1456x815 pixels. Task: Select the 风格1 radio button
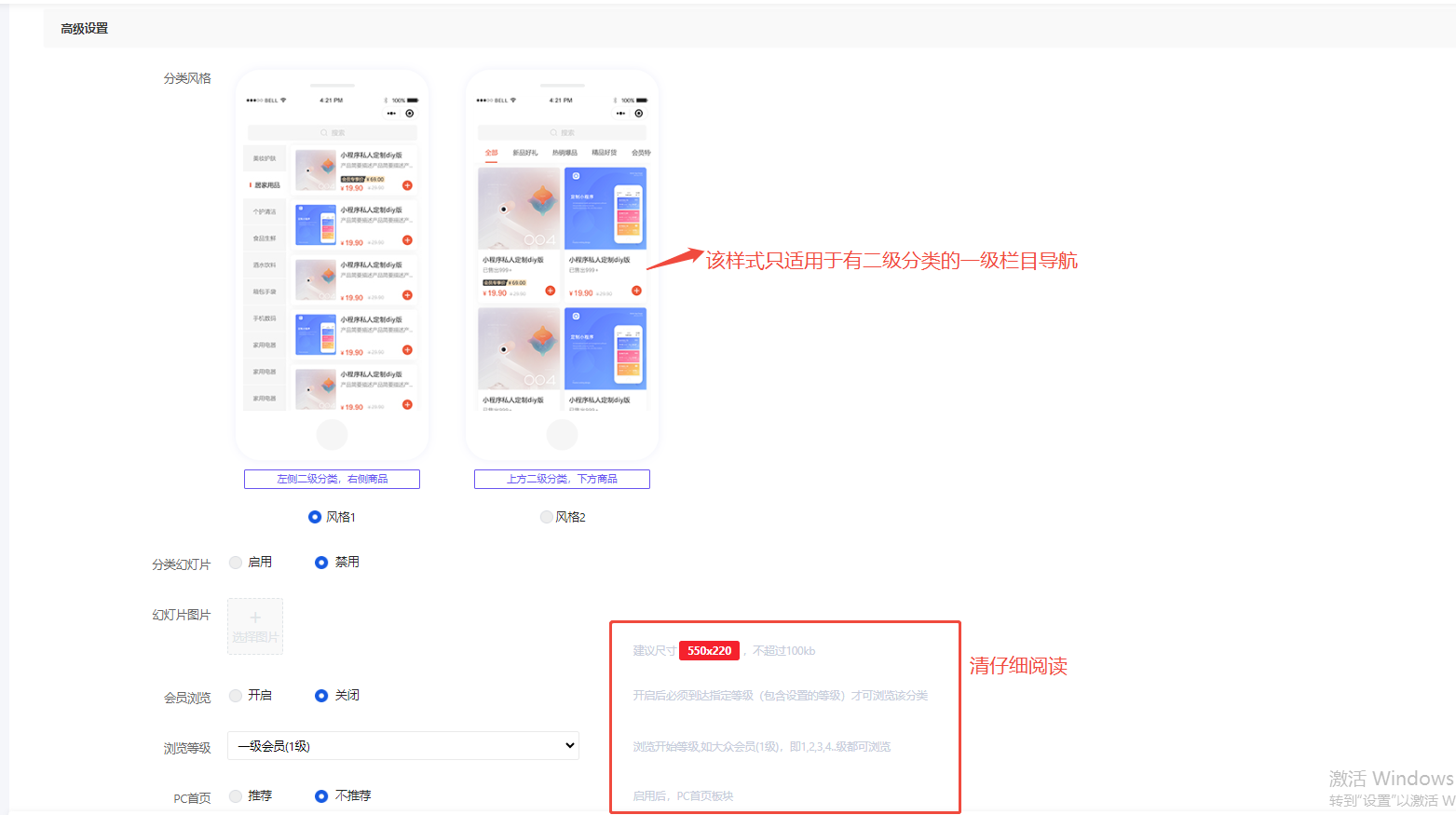(315, 517)
